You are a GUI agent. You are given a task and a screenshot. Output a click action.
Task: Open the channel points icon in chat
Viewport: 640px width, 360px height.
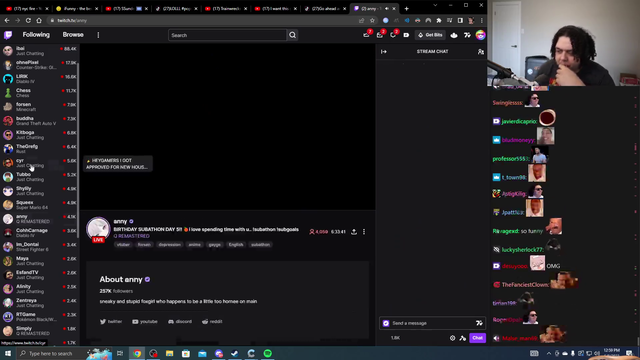pos(463,338)
